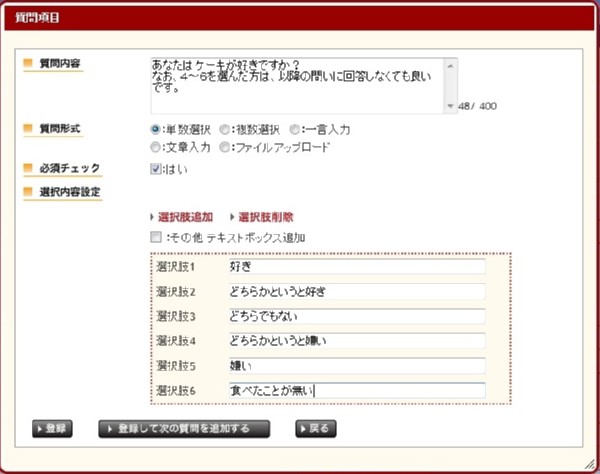Click the 選択肢1 input field
The height and width of the screenshot is (474, 600).
point(355,267)
